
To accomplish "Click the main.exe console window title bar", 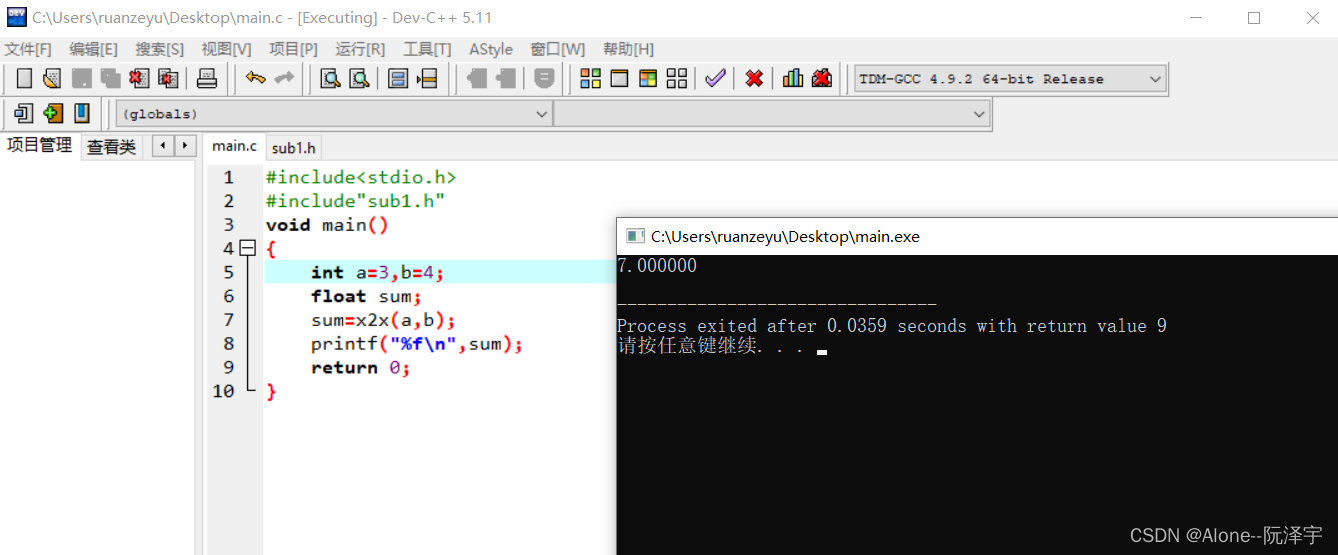I will click(977, 236).
